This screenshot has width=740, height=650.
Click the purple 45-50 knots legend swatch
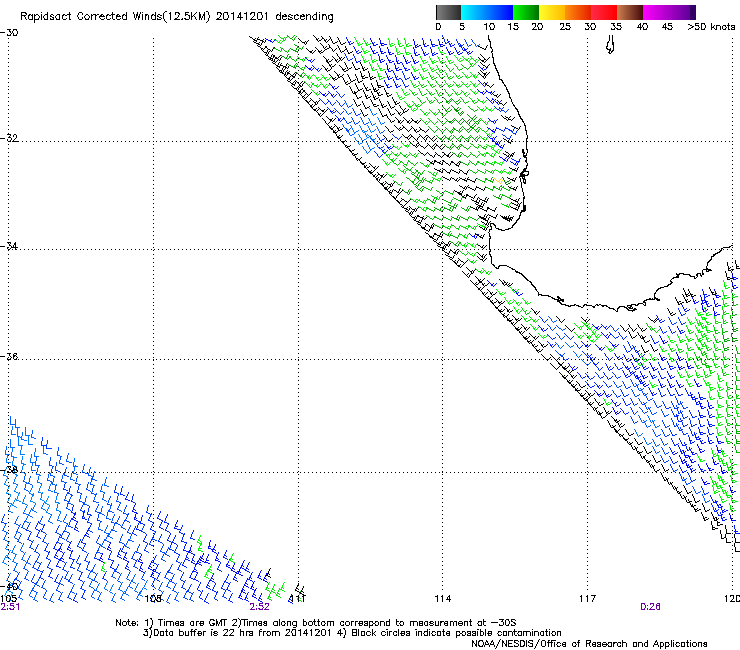point(682,12)
